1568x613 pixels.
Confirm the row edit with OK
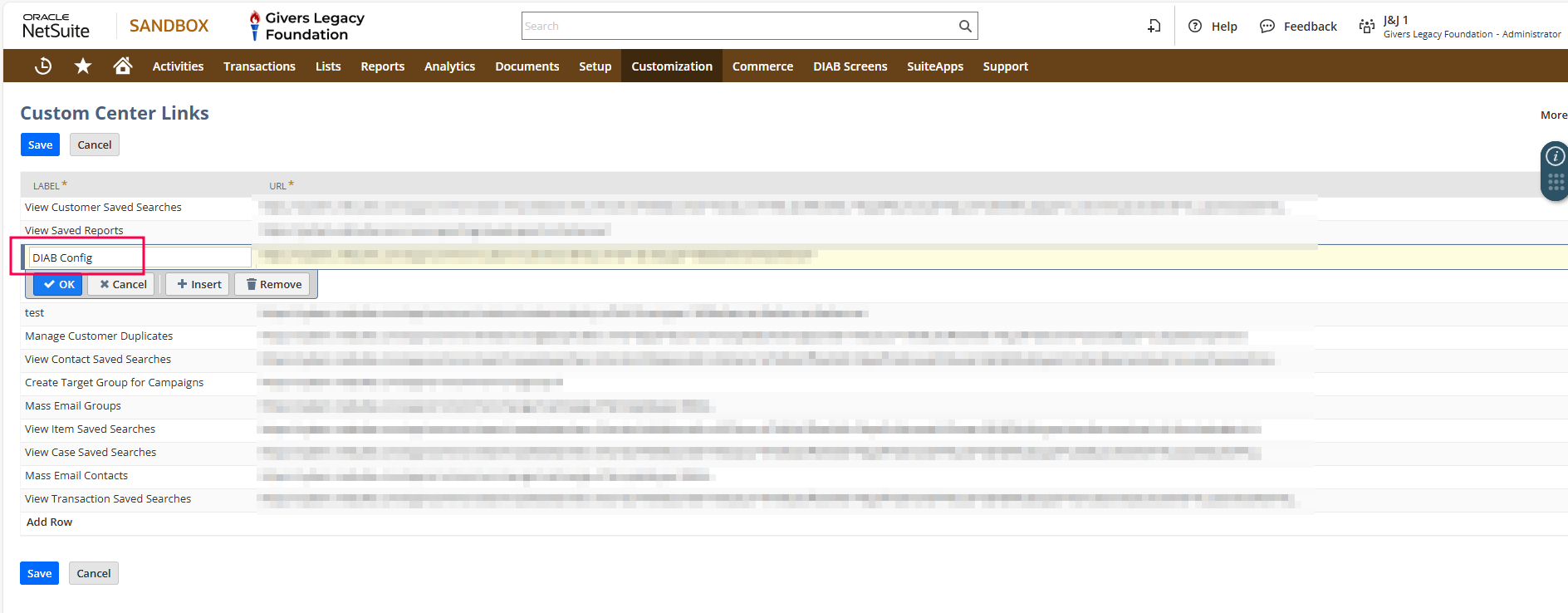pos(58,284)
